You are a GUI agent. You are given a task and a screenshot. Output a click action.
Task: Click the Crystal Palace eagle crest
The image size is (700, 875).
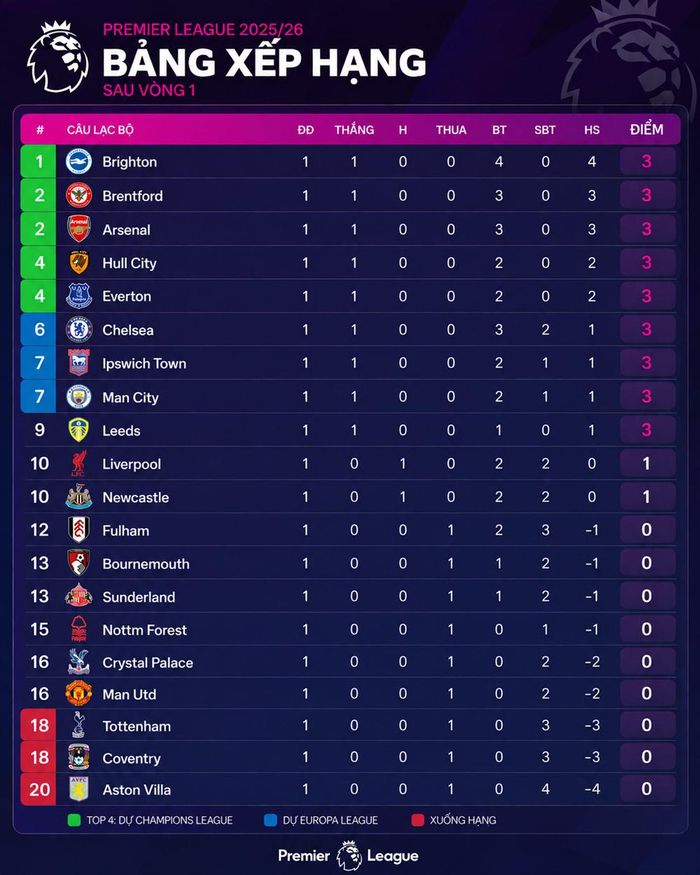click(79, 662)
